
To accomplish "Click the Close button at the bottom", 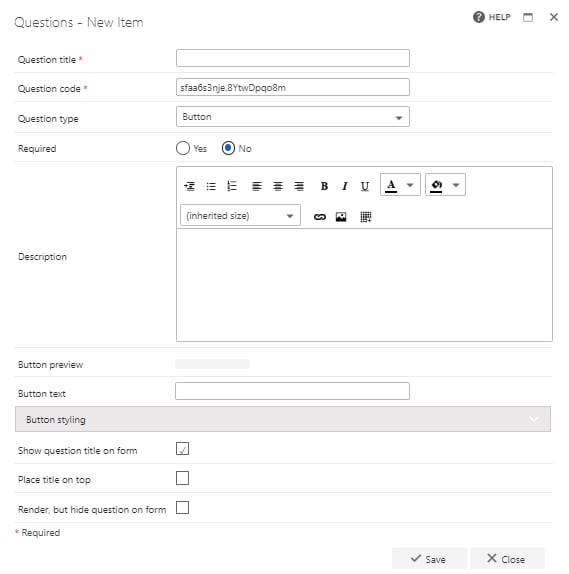I will coord(507,559).
